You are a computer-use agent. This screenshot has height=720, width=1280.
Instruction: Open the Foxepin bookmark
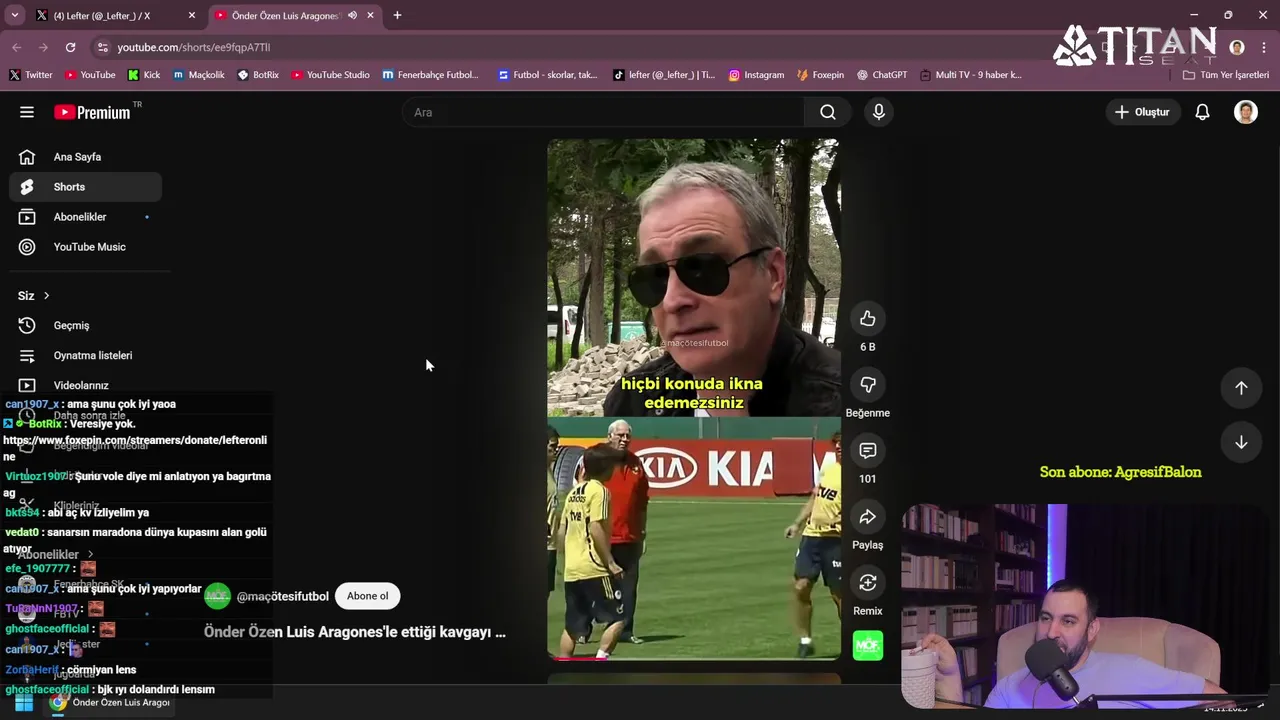(820, 75)
